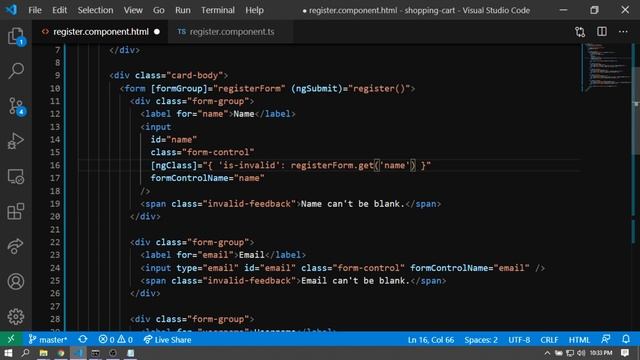Screen dimensions: 640x360
Task: Place cursor in "Email can't be blank." text
Action: (355, 281)
